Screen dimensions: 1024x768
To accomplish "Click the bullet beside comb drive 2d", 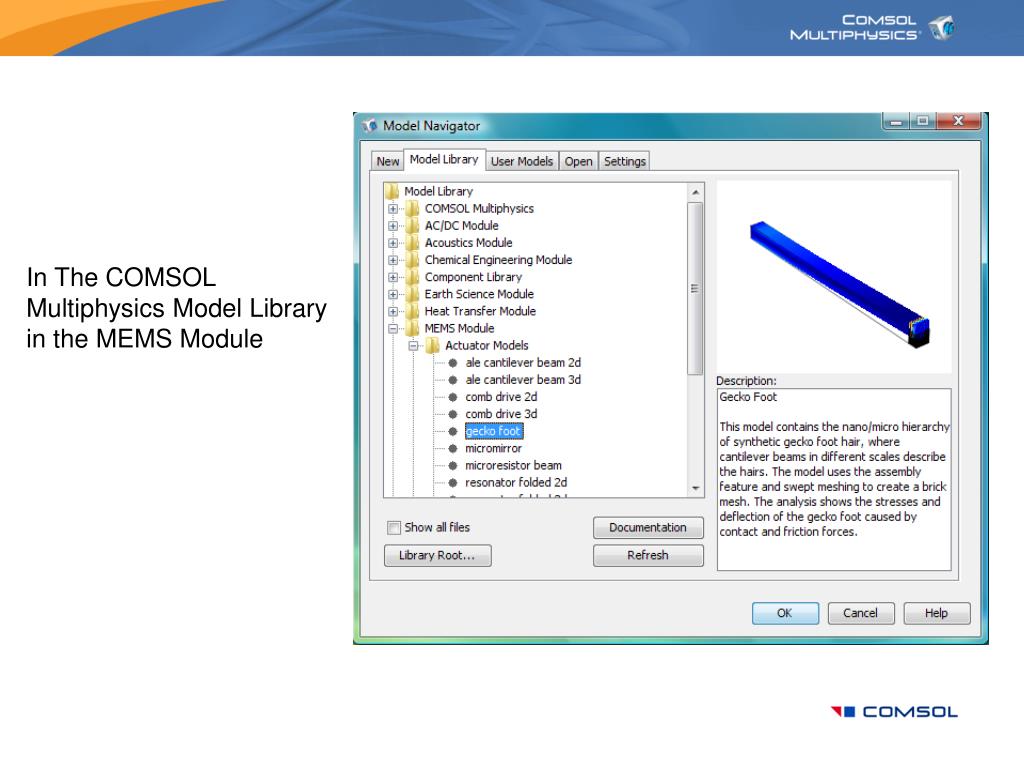I will click(453, 397).
